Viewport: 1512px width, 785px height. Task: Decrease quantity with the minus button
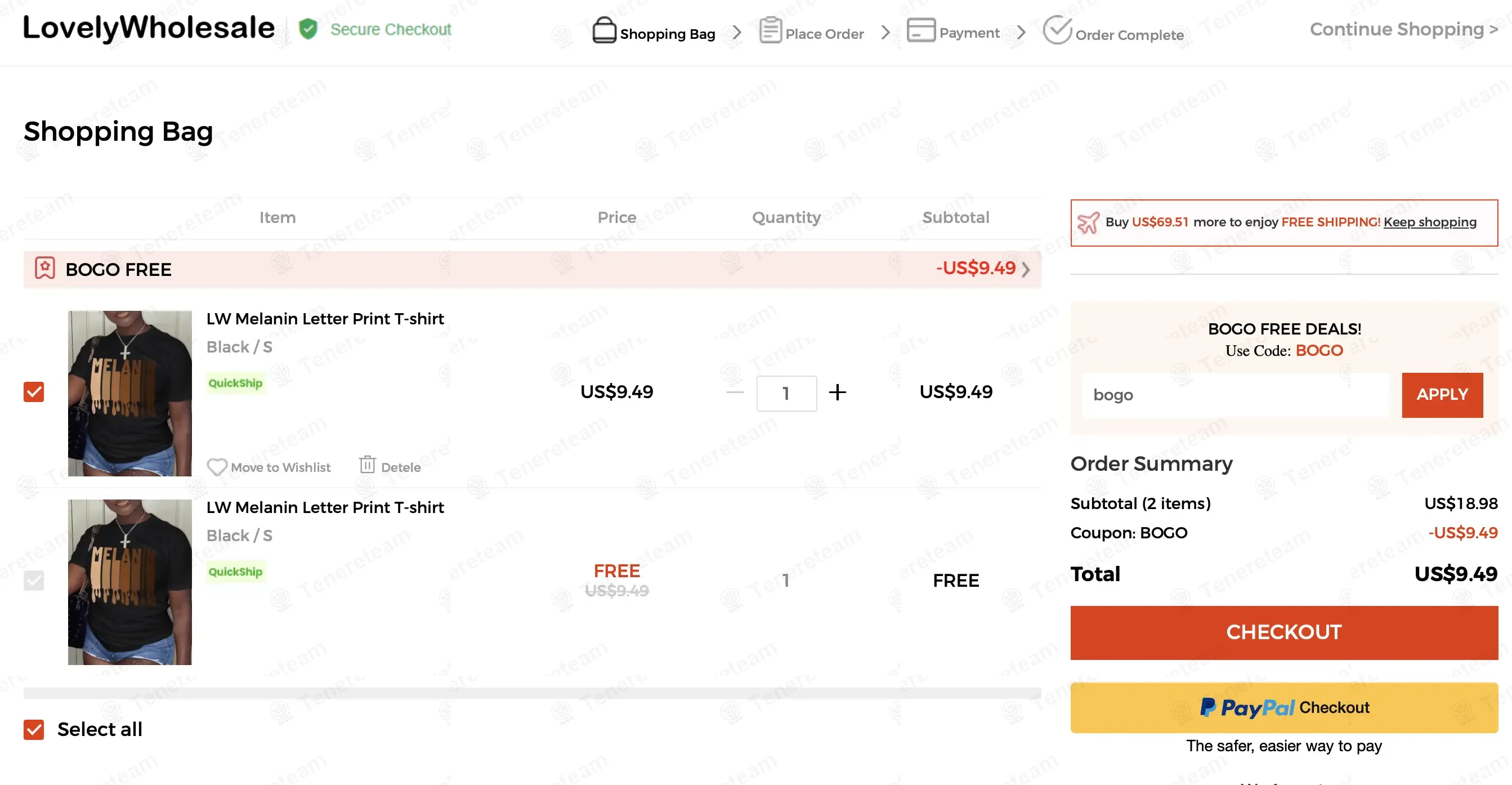tap(735, 392)
